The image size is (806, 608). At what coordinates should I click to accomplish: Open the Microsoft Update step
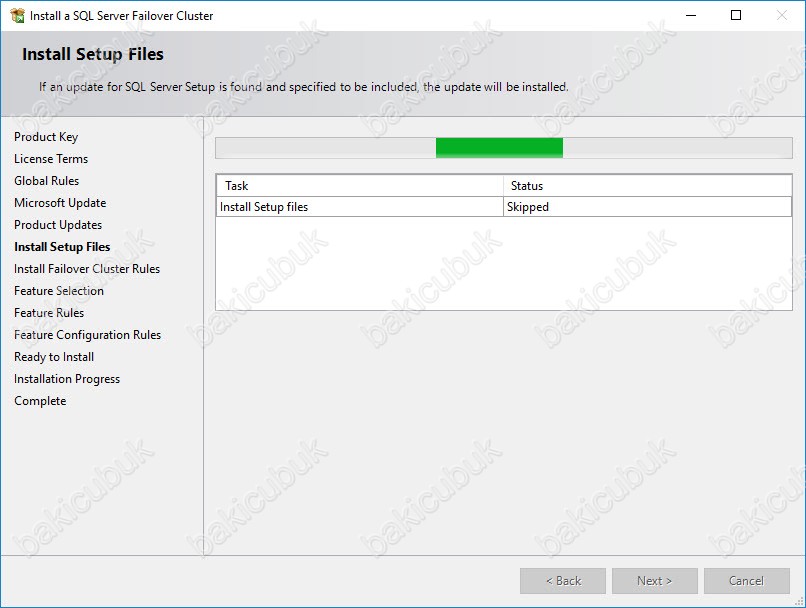[60, 203]
